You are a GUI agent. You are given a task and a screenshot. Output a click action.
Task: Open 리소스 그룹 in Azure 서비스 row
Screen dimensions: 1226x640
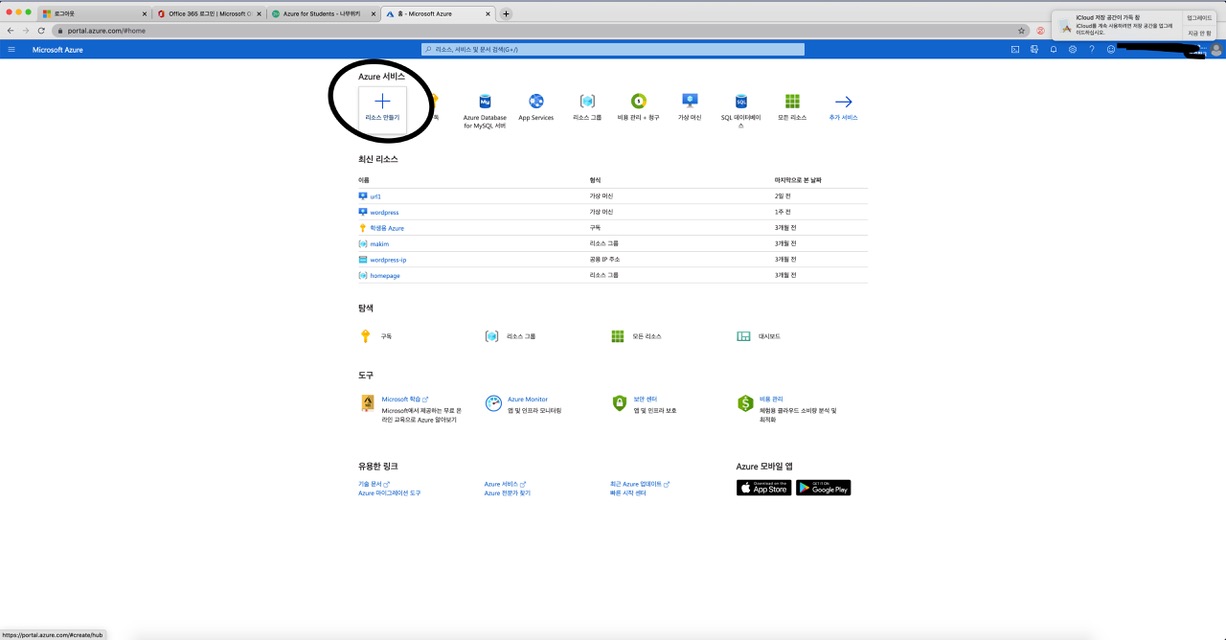point(587,107)
